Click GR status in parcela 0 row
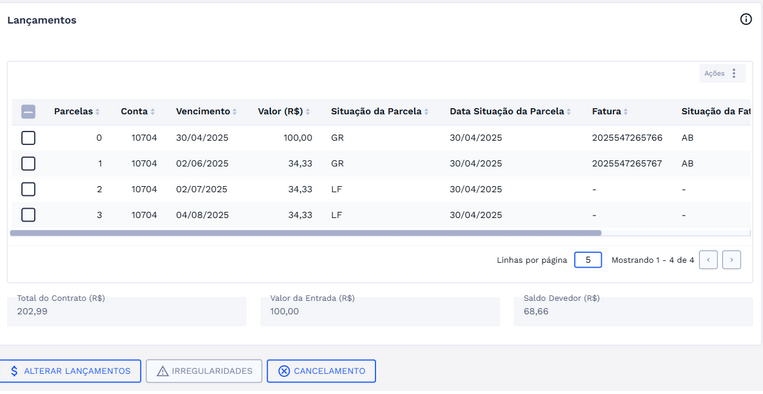The image size is (763, 394). click(x=337, y=138)
